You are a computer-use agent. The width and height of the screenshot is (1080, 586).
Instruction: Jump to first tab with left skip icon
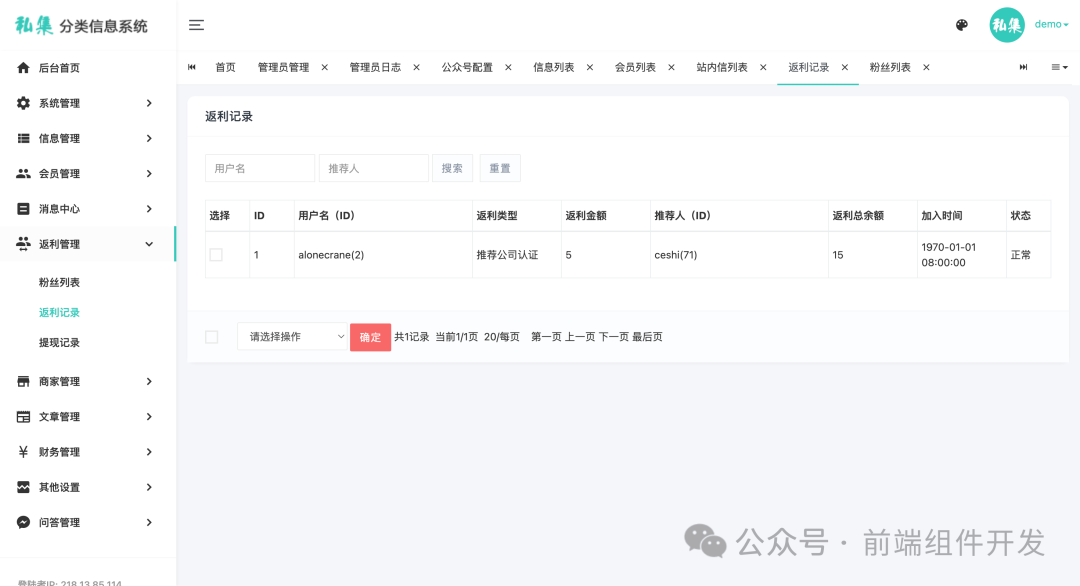[x=191, y=67]
